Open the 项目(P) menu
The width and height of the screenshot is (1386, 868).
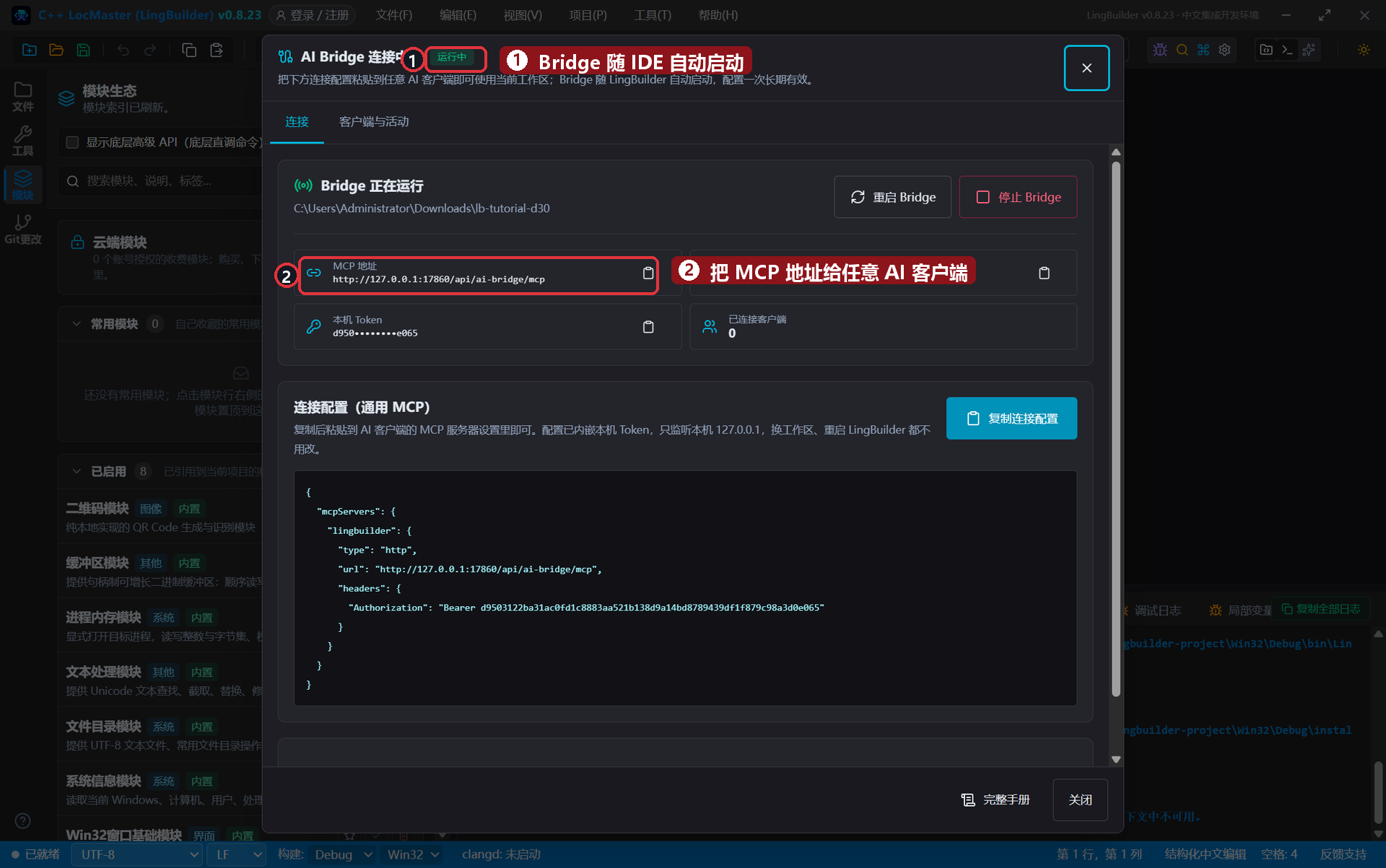tap(588, 15)
